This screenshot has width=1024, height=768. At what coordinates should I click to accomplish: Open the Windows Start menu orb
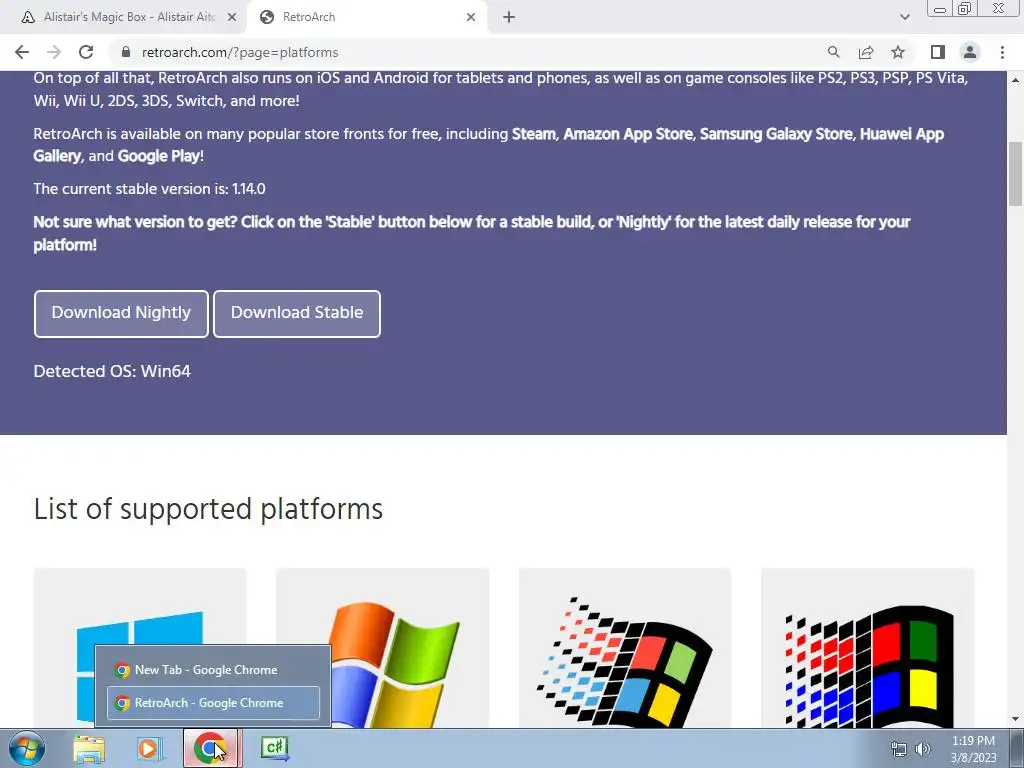(27, 748)
